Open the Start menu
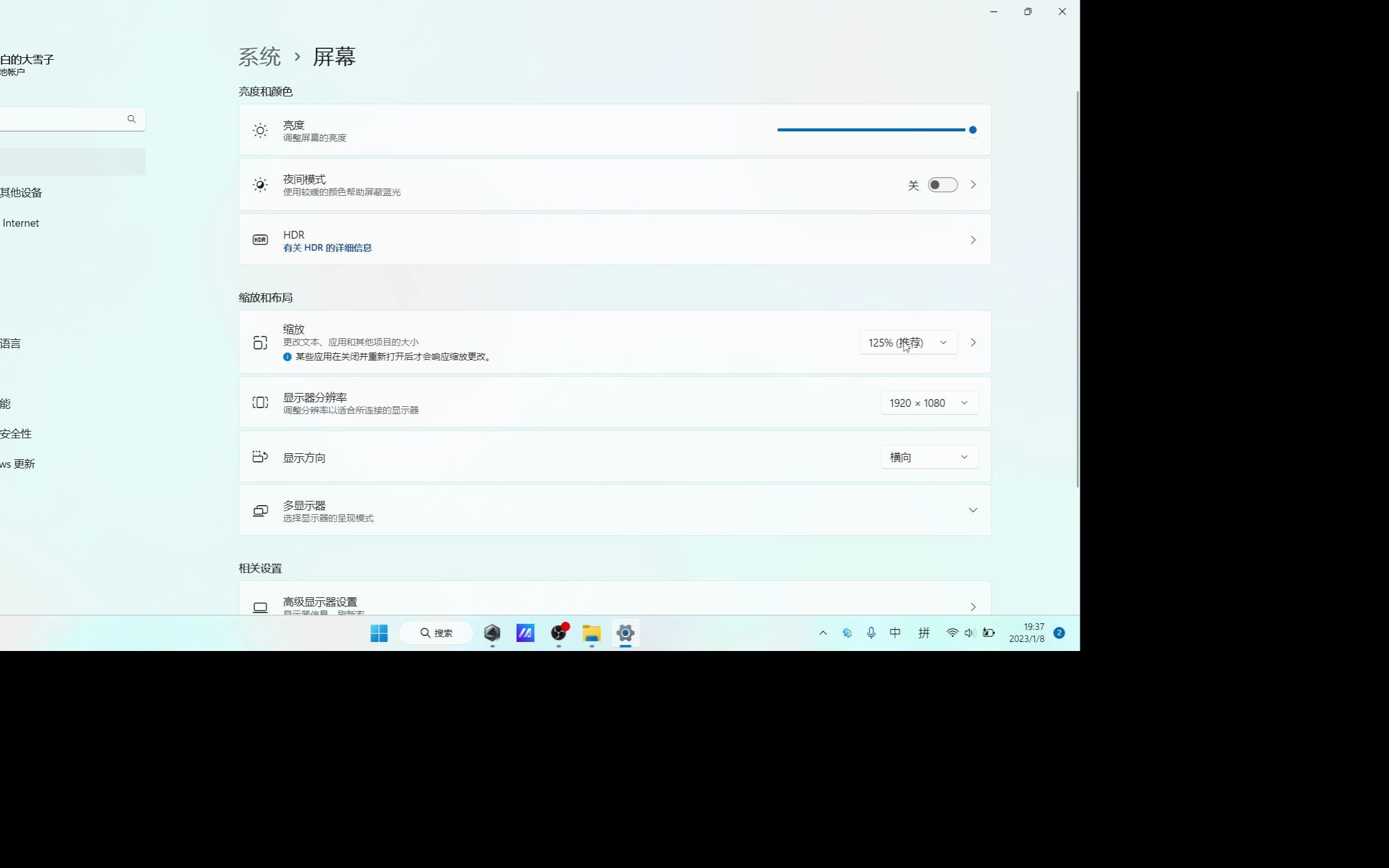Viewport: 1389px width, 868px height. 379,633
